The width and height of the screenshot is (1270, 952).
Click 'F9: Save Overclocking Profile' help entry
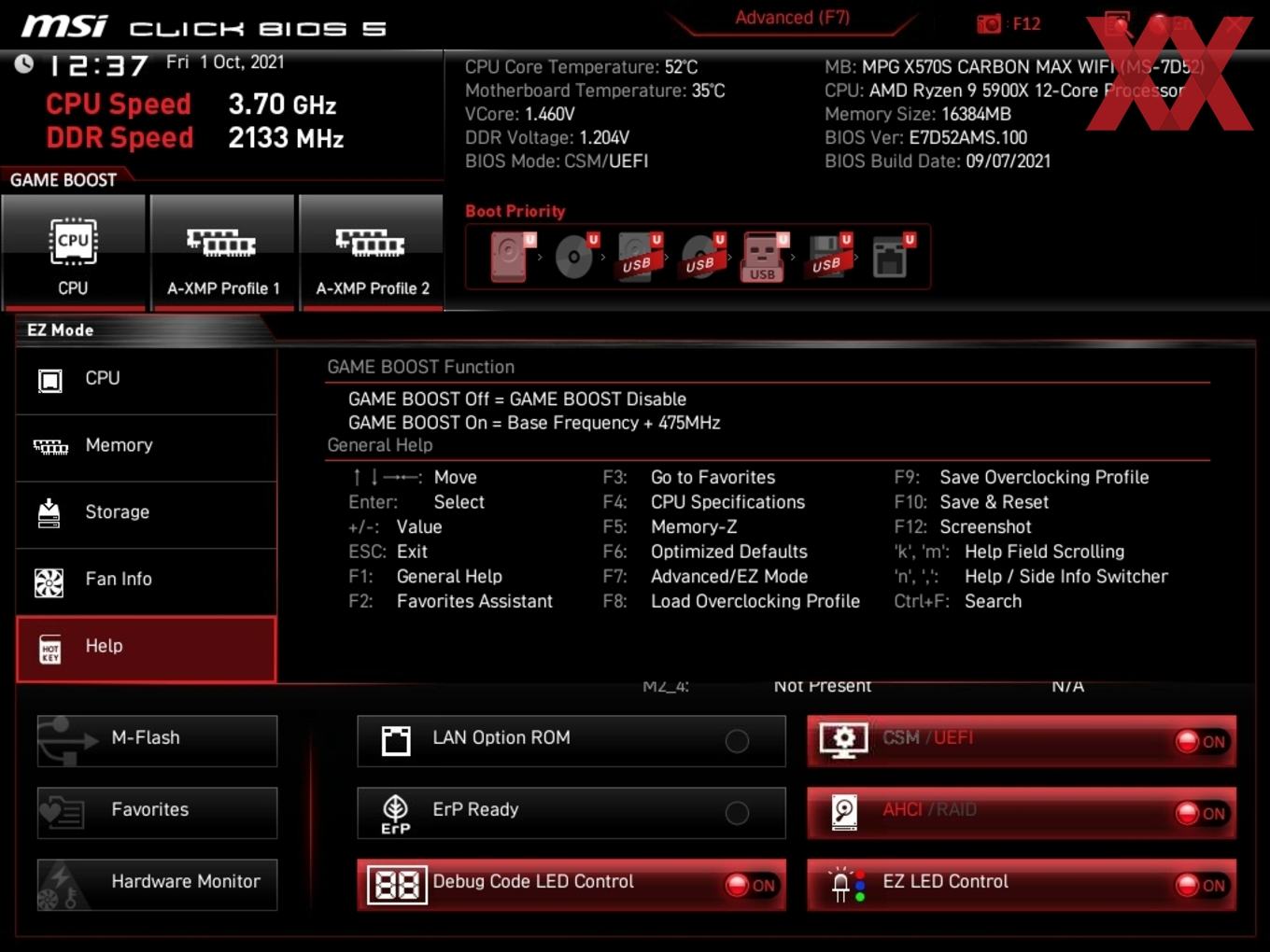1022,477
